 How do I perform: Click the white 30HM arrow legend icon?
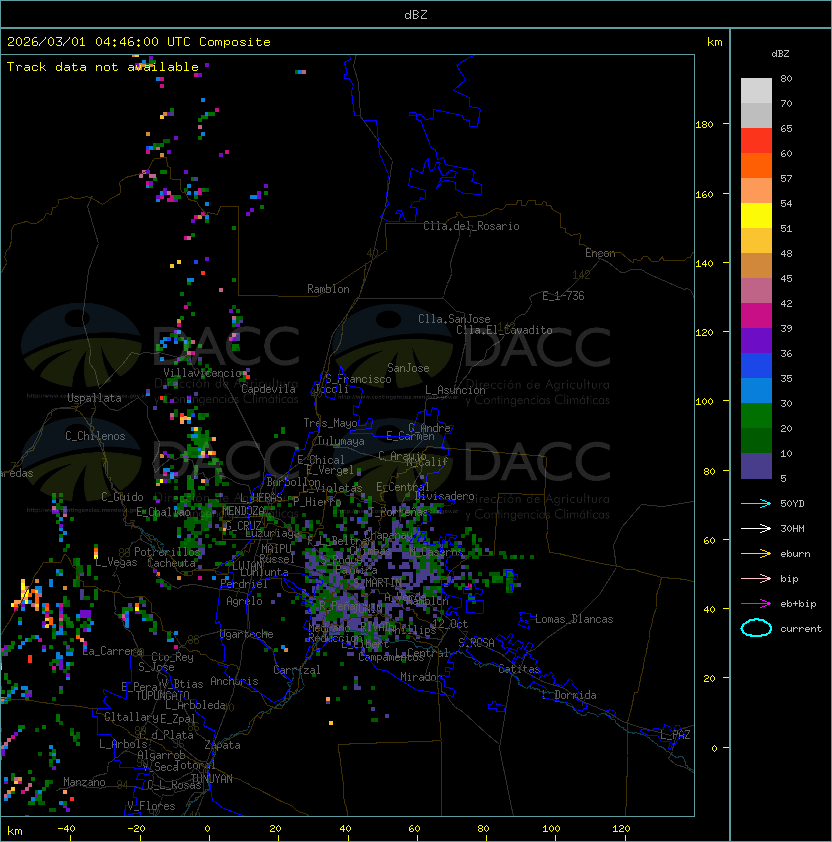click(756, 528)
